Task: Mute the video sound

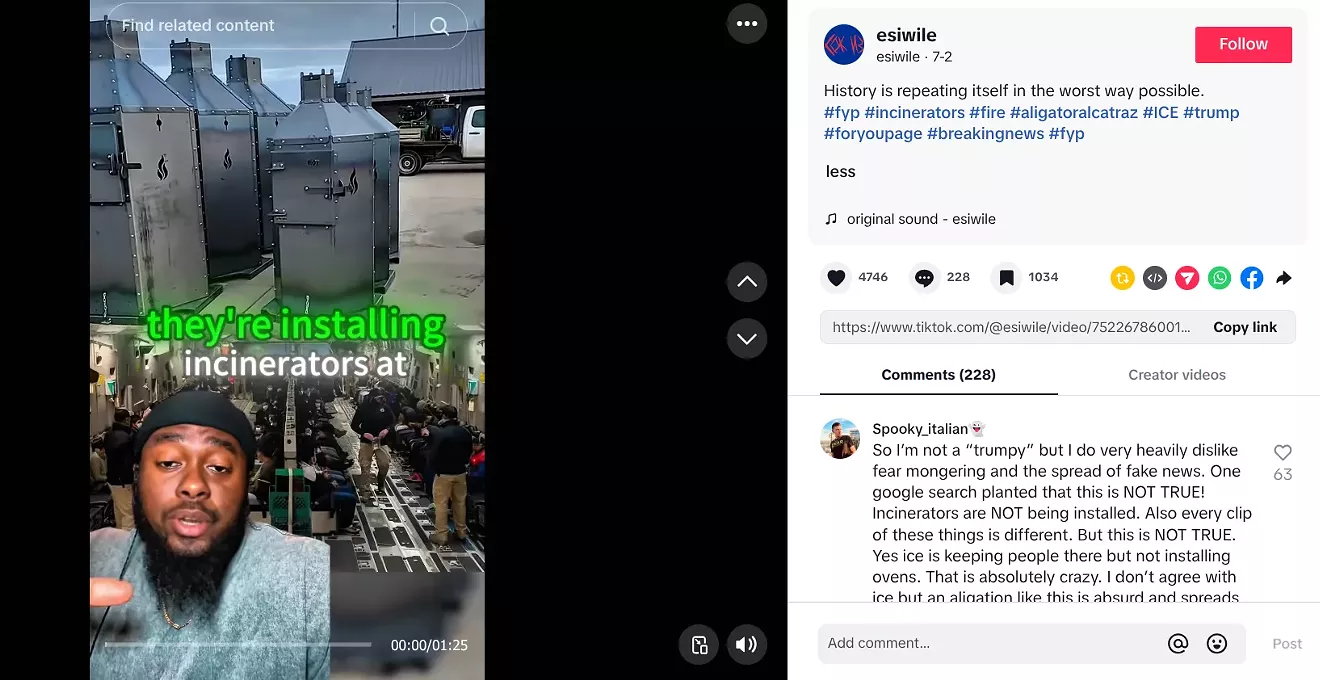Action: tap(746, 644)
